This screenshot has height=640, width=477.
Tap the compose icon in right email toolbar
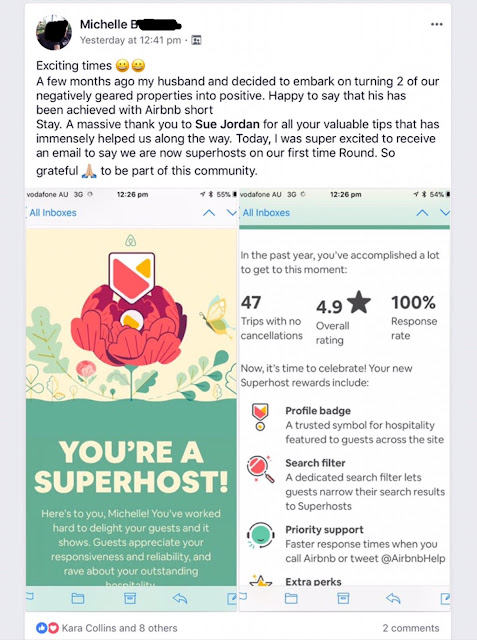click(445, 598)
